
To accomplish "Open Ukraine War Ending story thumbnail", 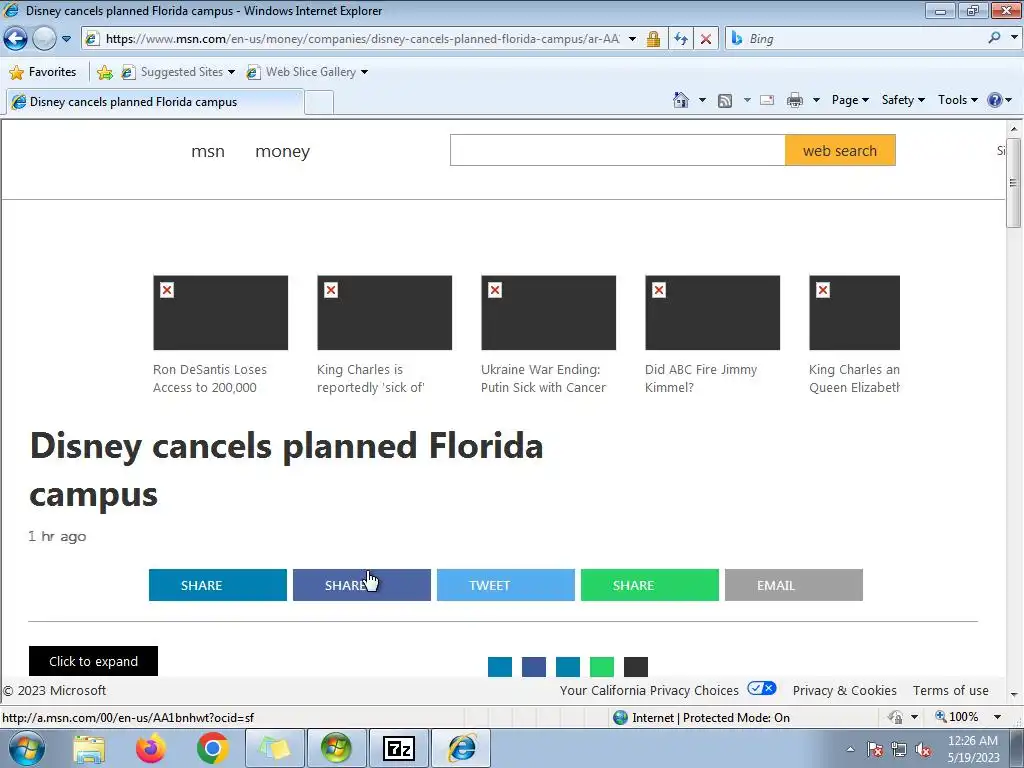I will coord(548,312).
